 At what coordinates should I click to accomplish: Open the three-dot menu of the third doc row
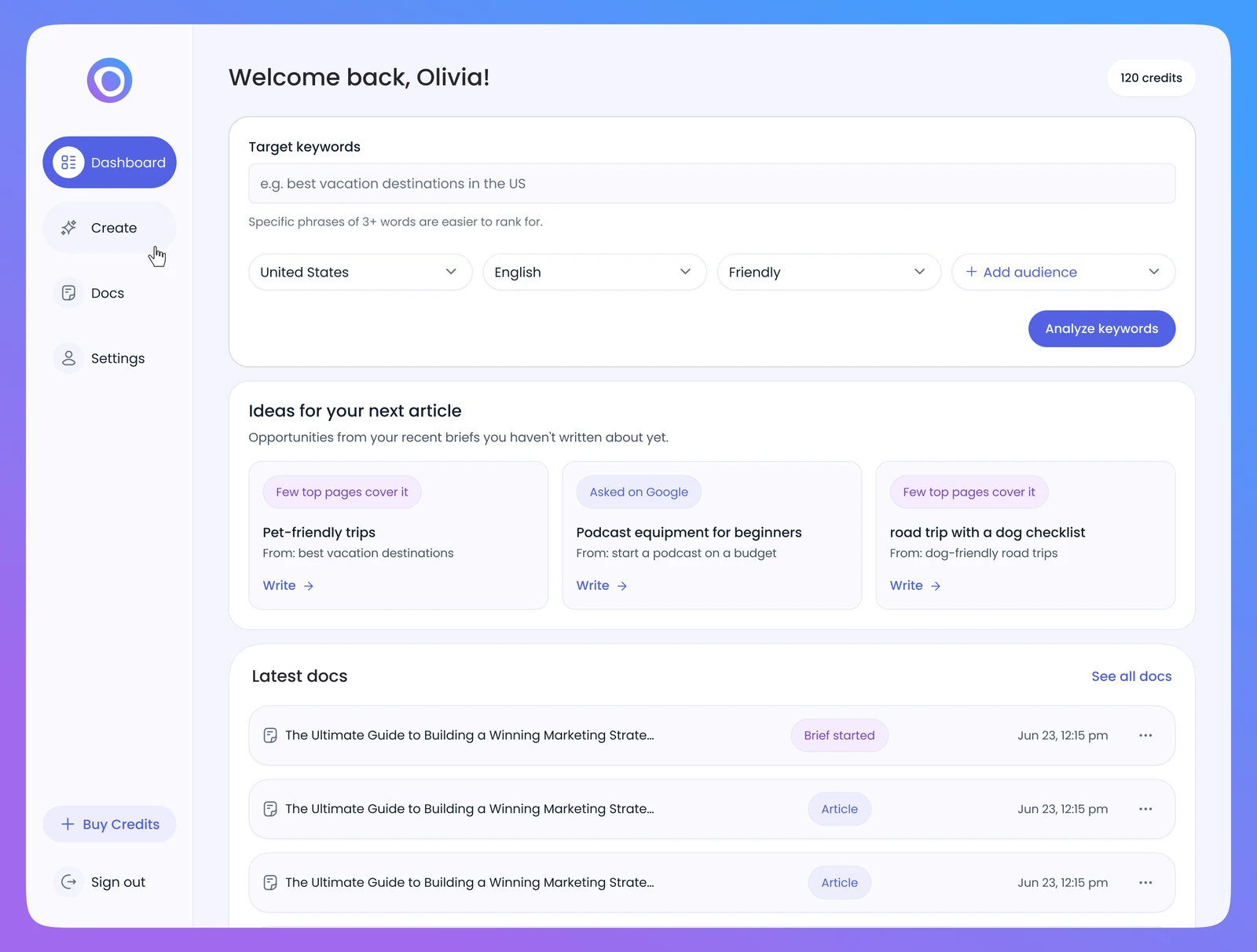click(1145, 883)
